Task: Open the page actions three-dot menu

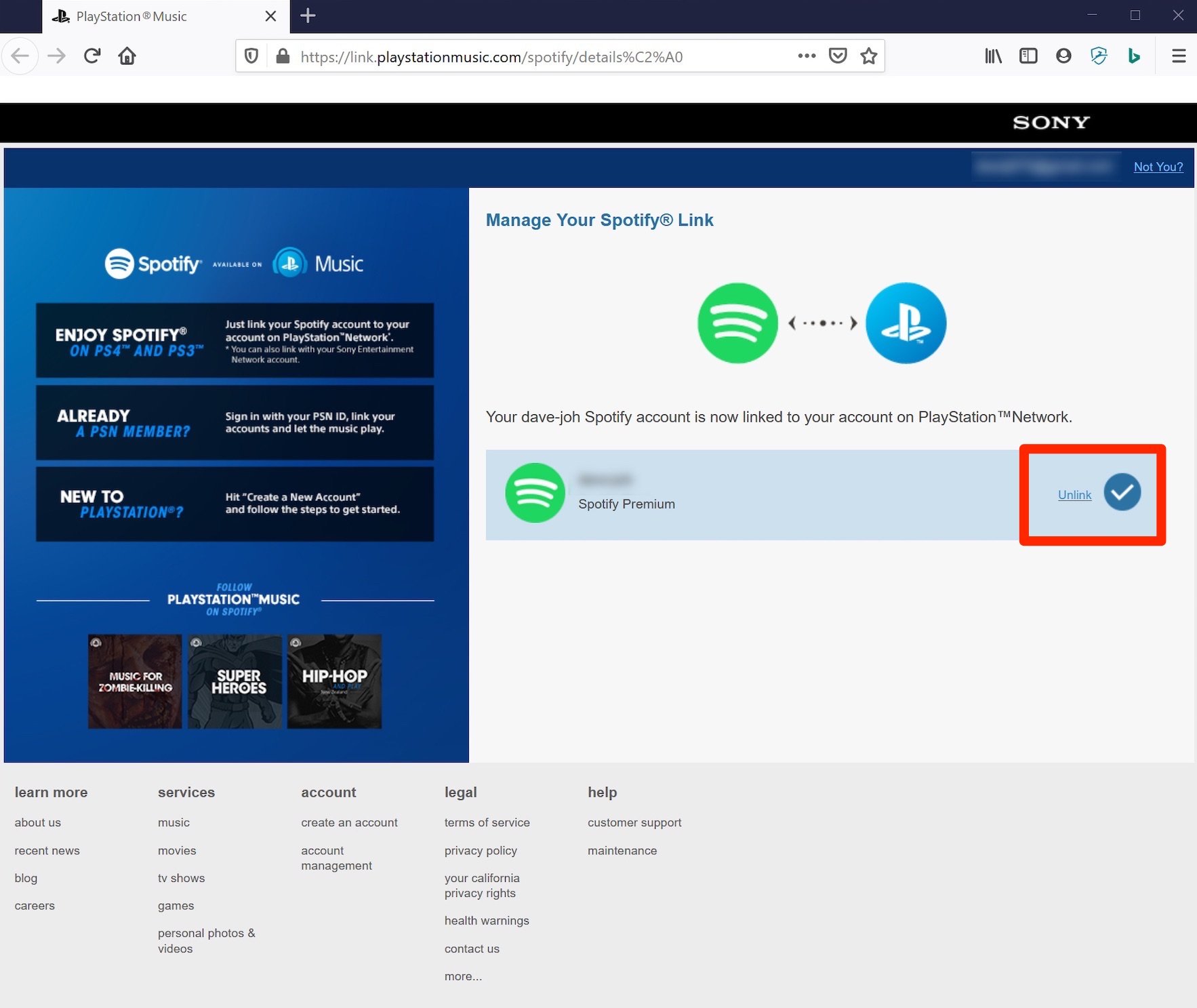Action: [x=806, y=56]
